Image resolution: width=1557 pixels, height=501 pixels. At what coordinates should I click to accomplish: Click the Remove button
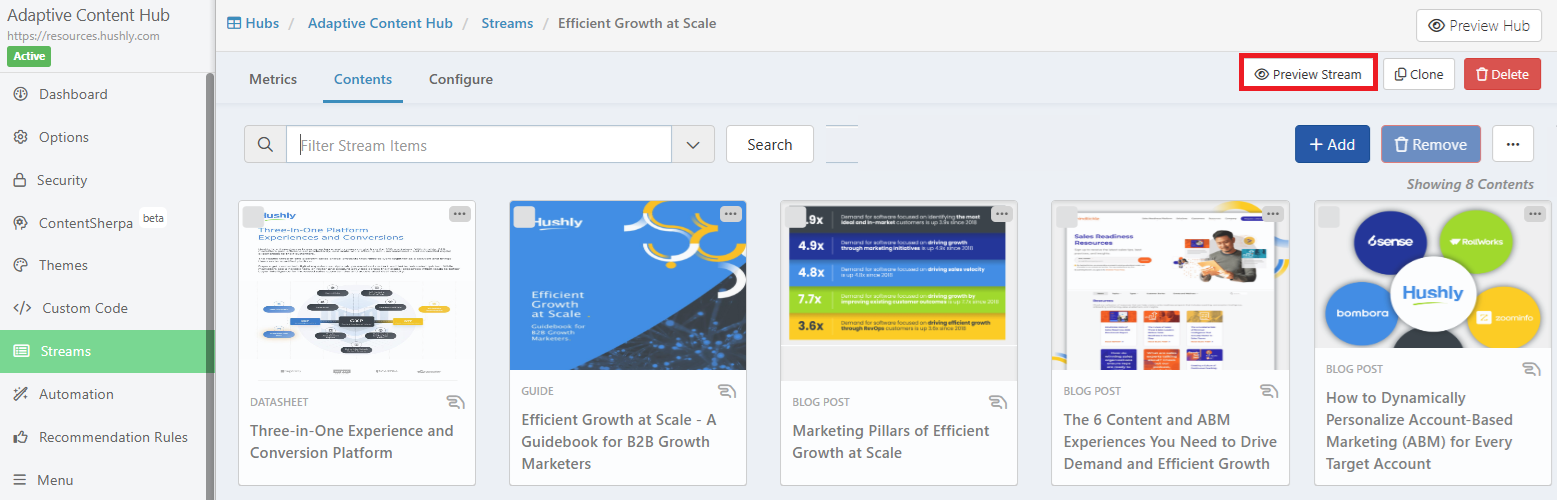click(x=1431, y=144)
